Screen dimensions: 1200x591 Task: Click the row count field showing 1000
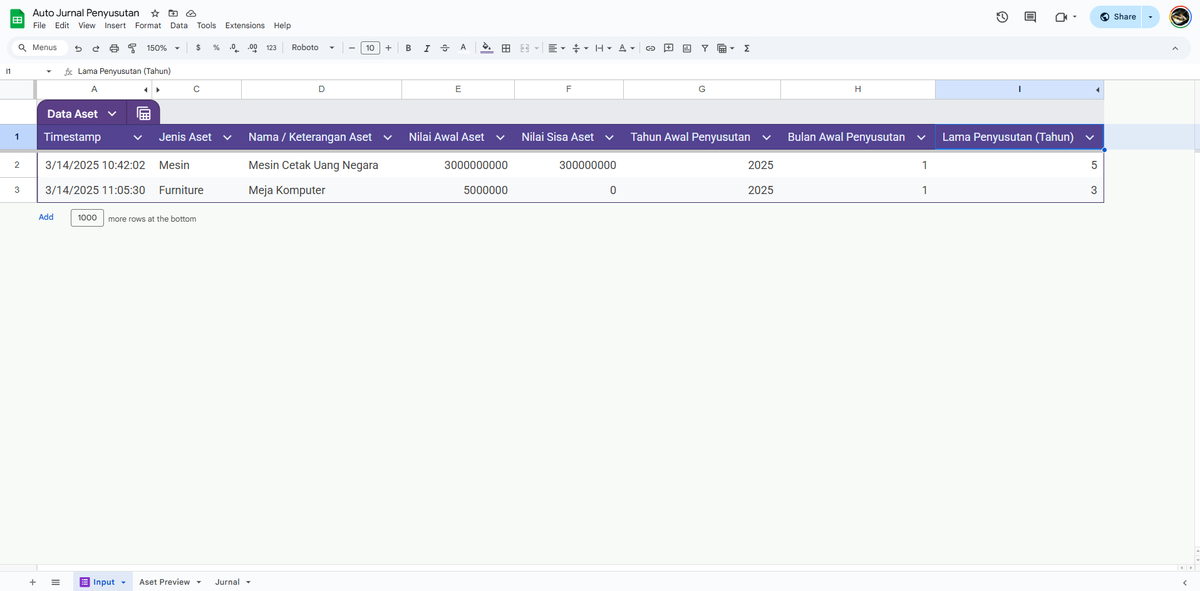coord(87,218)
